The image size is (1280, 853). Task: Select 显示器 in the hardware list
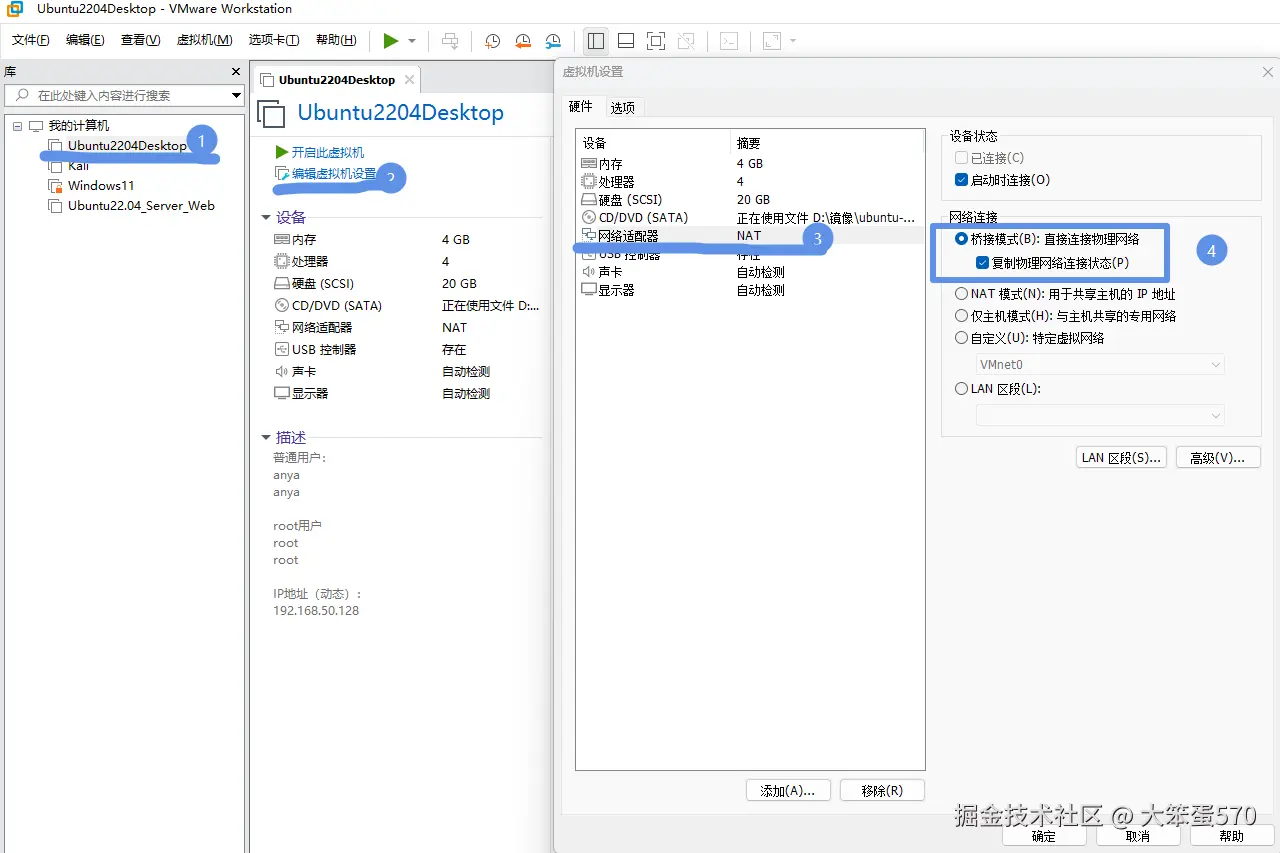750,289
